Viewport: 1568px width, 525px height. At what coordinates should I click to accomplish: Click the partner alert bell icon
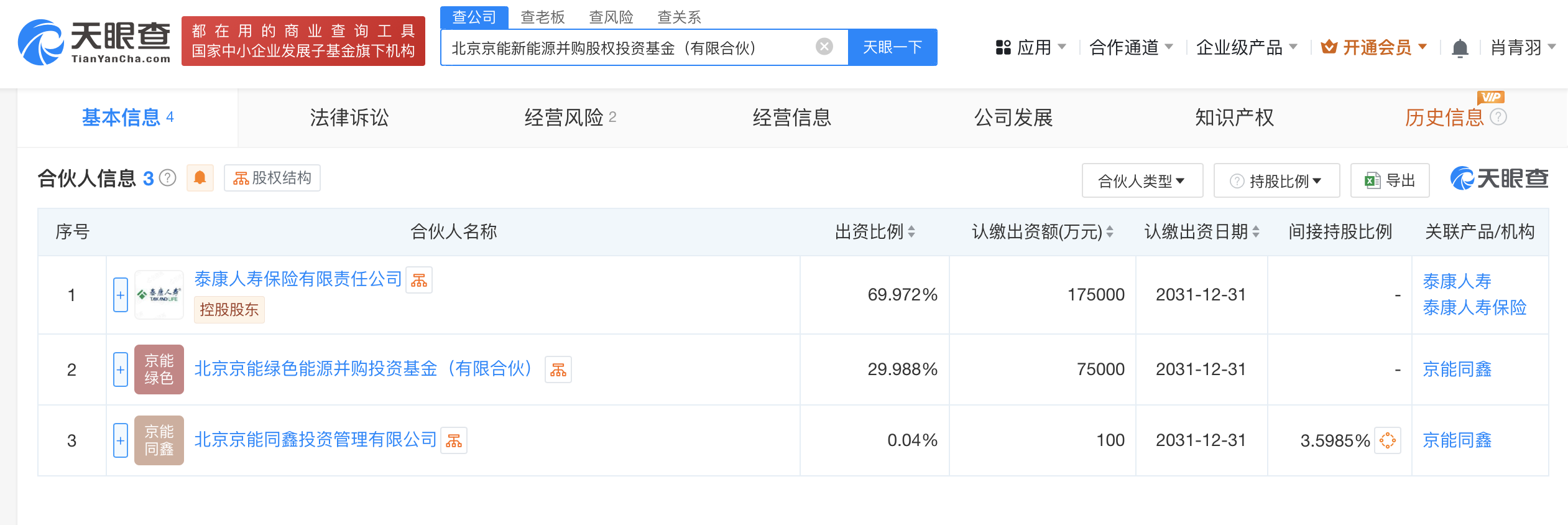pyautogui.click(x=200, y=179)
